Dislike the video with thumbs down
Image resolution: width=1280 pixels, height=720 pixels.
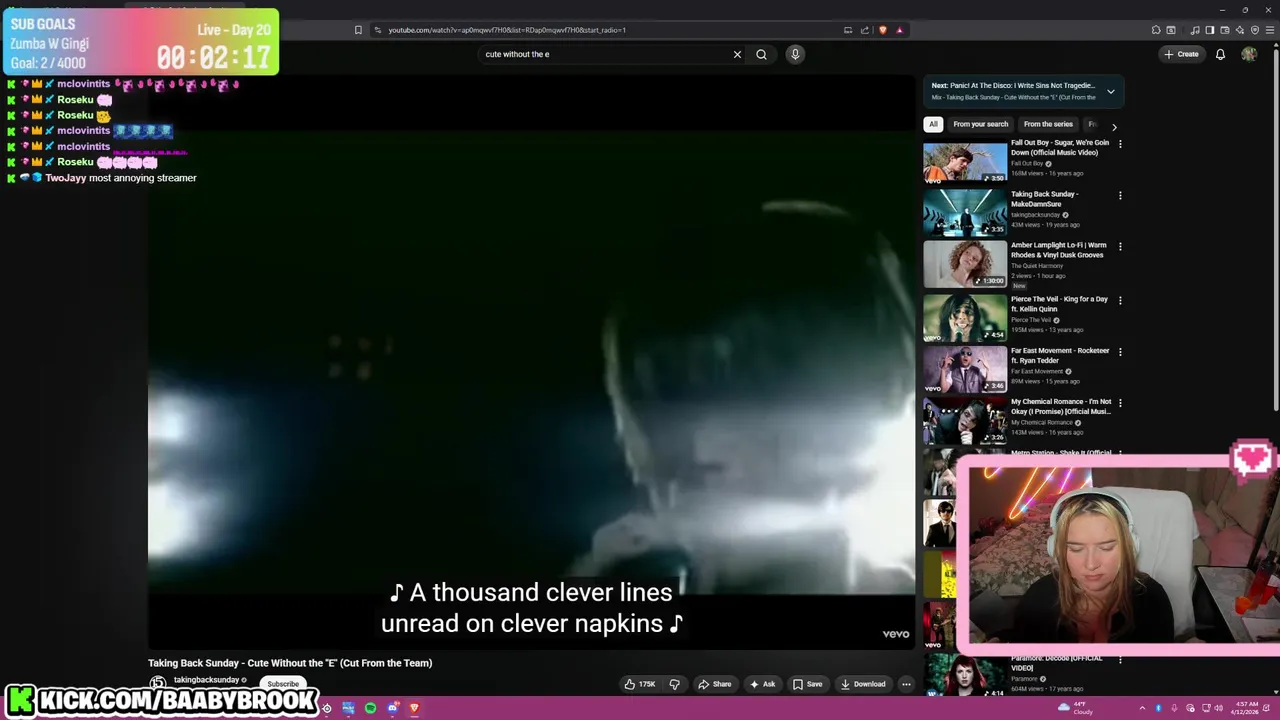[674, 684]
